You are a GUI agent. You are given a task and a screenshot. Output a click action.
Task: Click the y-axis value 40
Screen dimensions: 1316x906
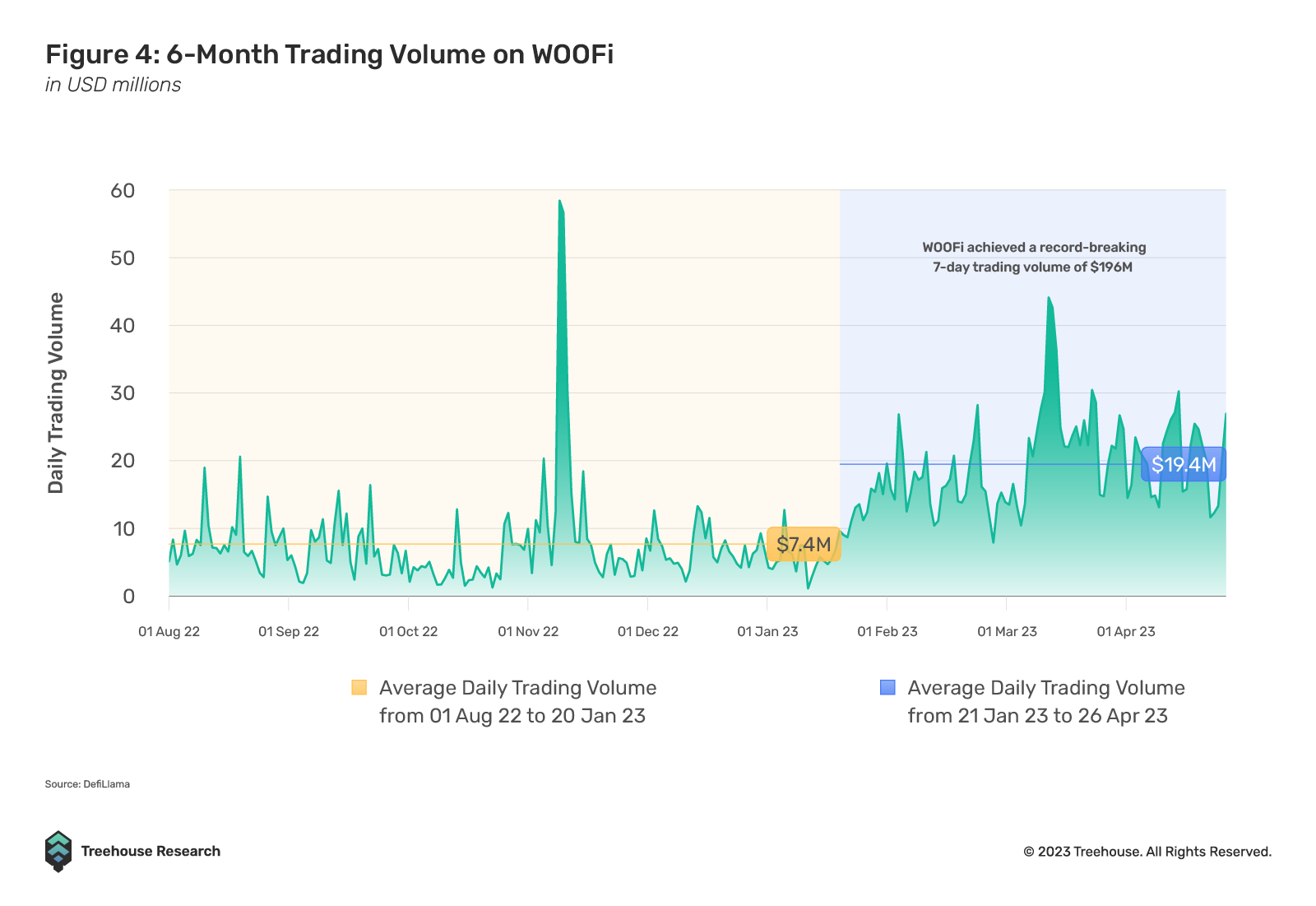pyautogui.click(x=123, y=326)
